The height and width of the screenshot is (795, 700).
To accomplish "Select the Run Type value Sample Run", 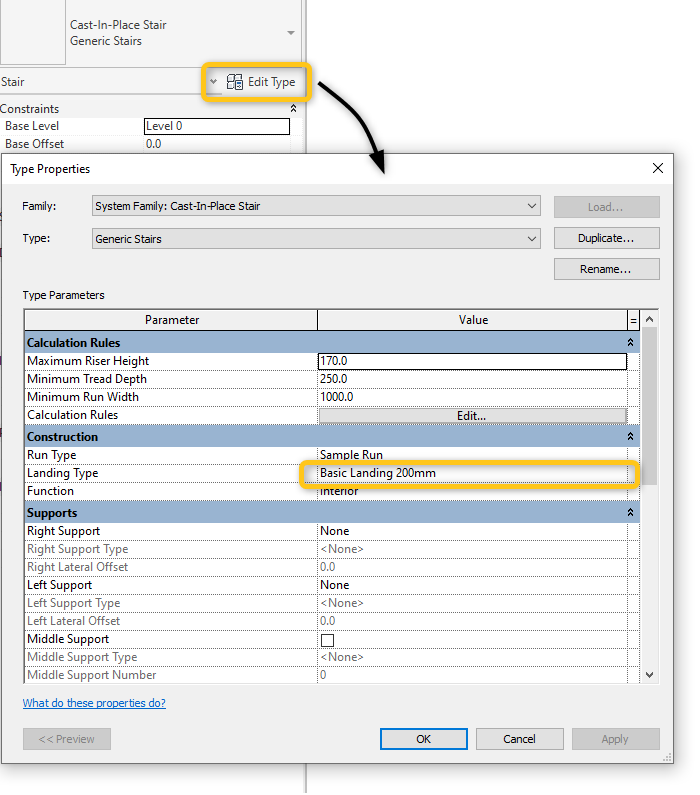I will 472,455.
